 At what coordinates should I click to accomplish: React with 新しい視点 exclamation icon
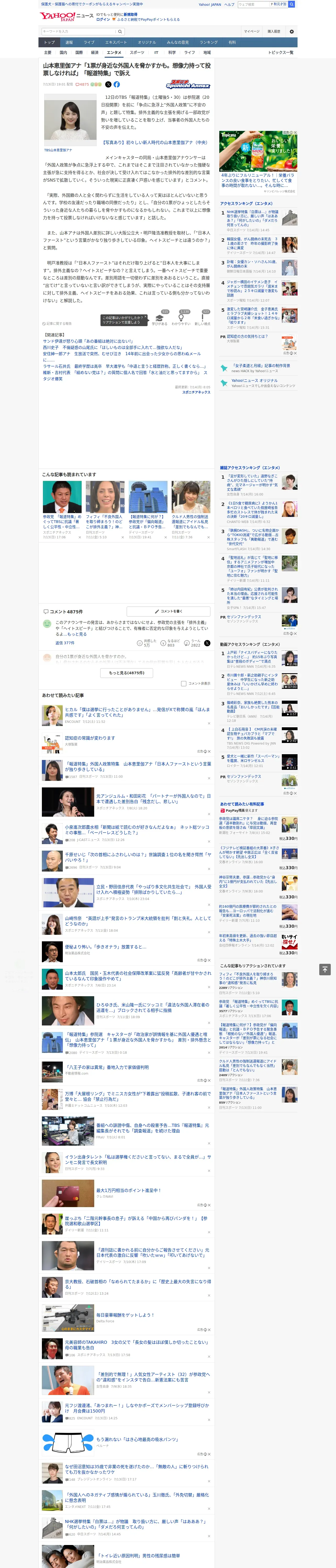203,318
